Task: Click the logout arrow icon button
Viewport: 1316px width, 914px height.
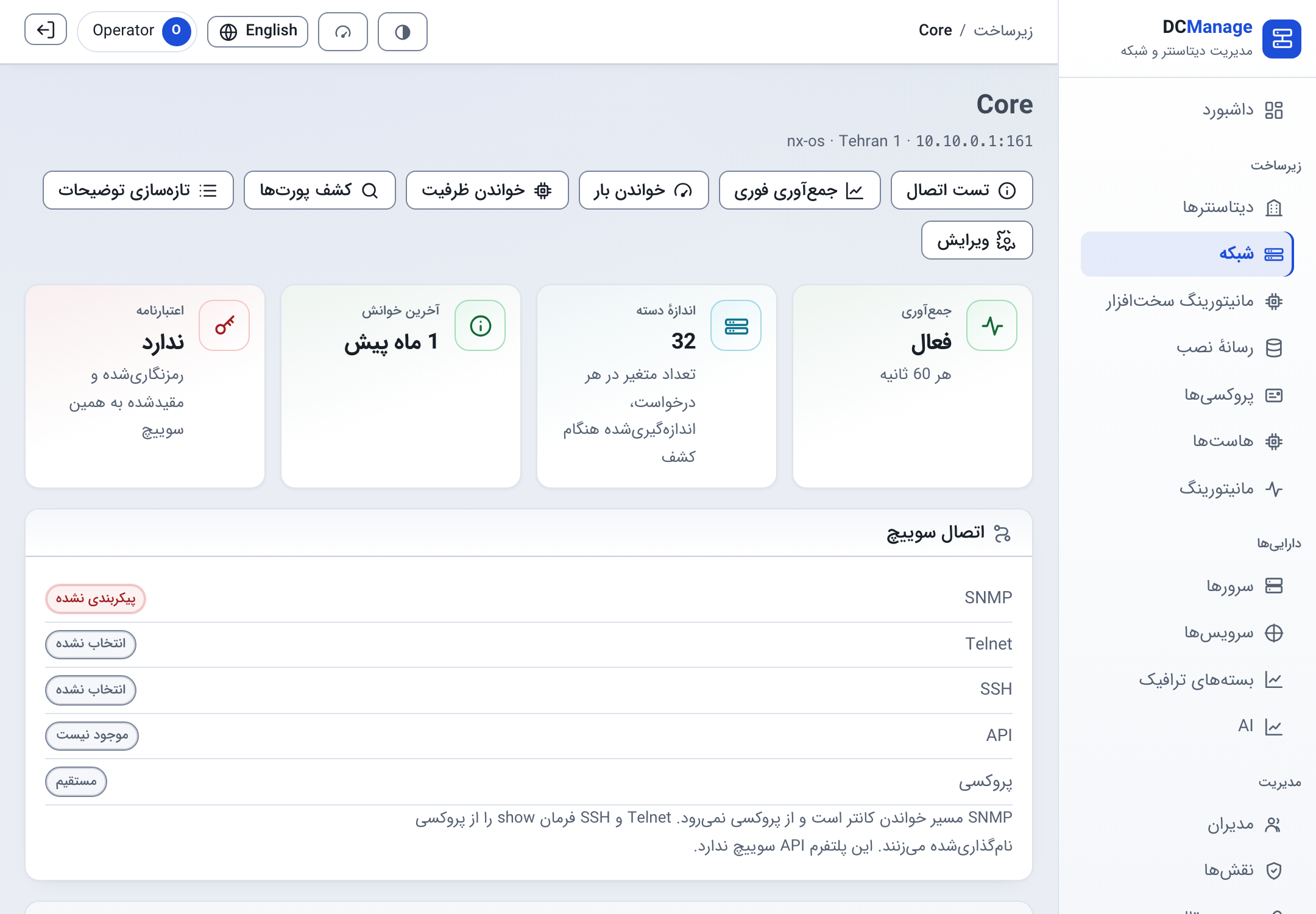Action: tap(46, 30)
